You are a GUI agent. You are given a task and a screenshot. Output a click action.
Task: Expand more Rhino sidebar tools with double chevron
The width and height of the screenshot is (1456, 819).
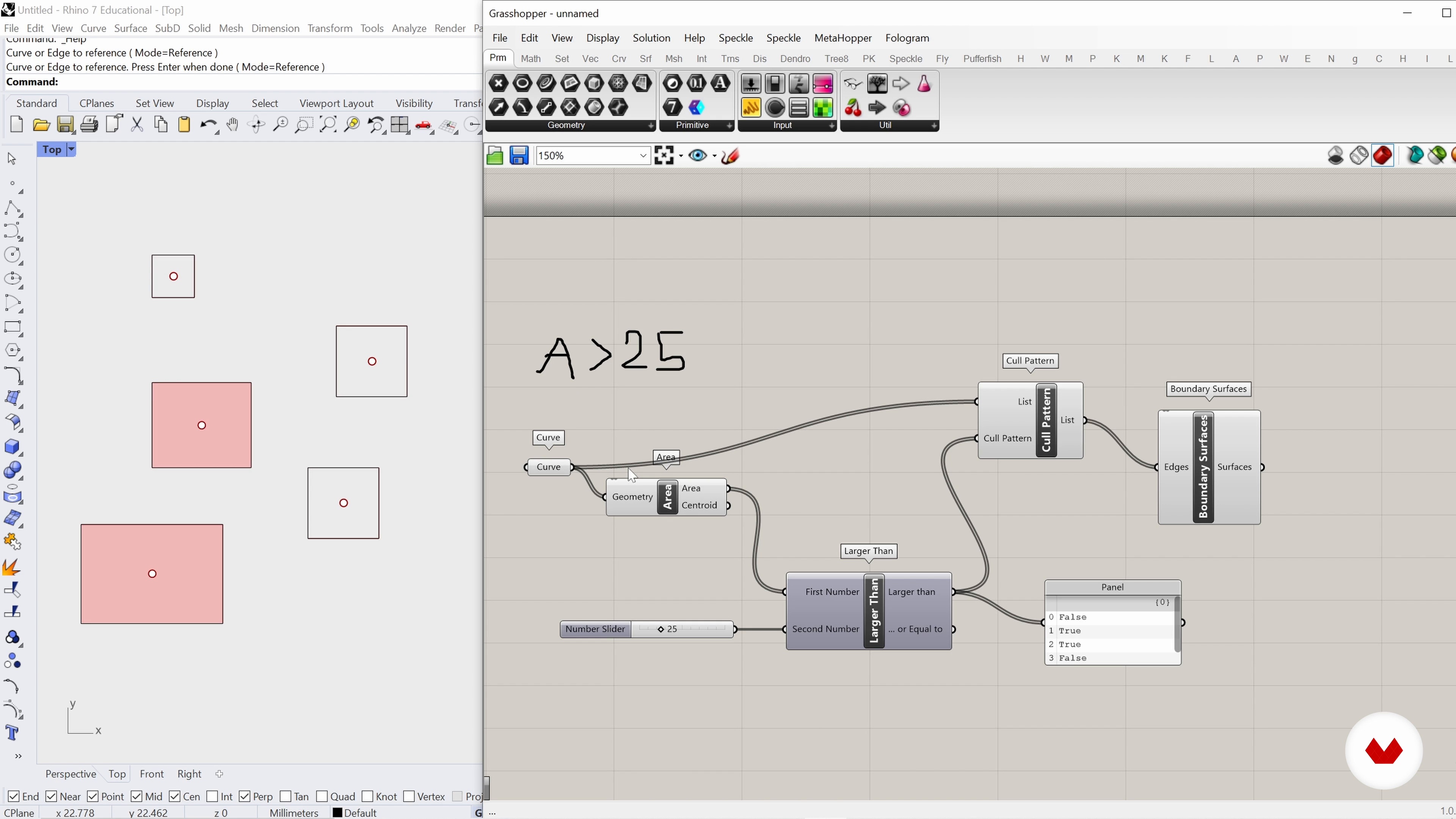pos(18,756)
